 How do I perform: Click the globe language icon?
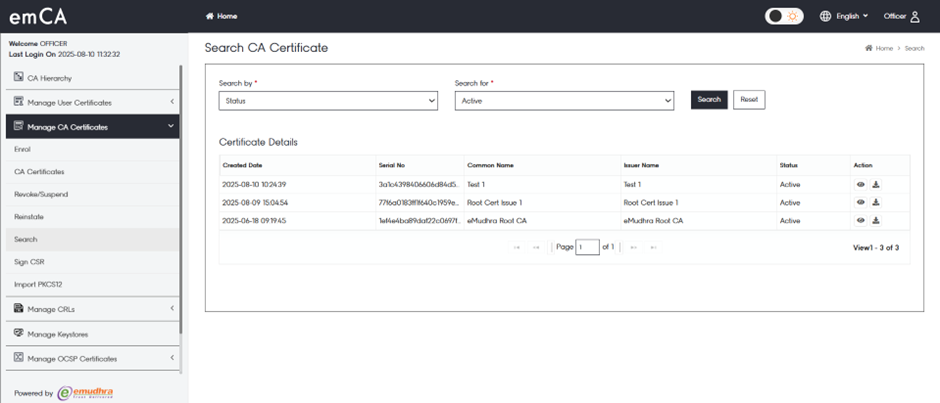(x=825, y=16)
